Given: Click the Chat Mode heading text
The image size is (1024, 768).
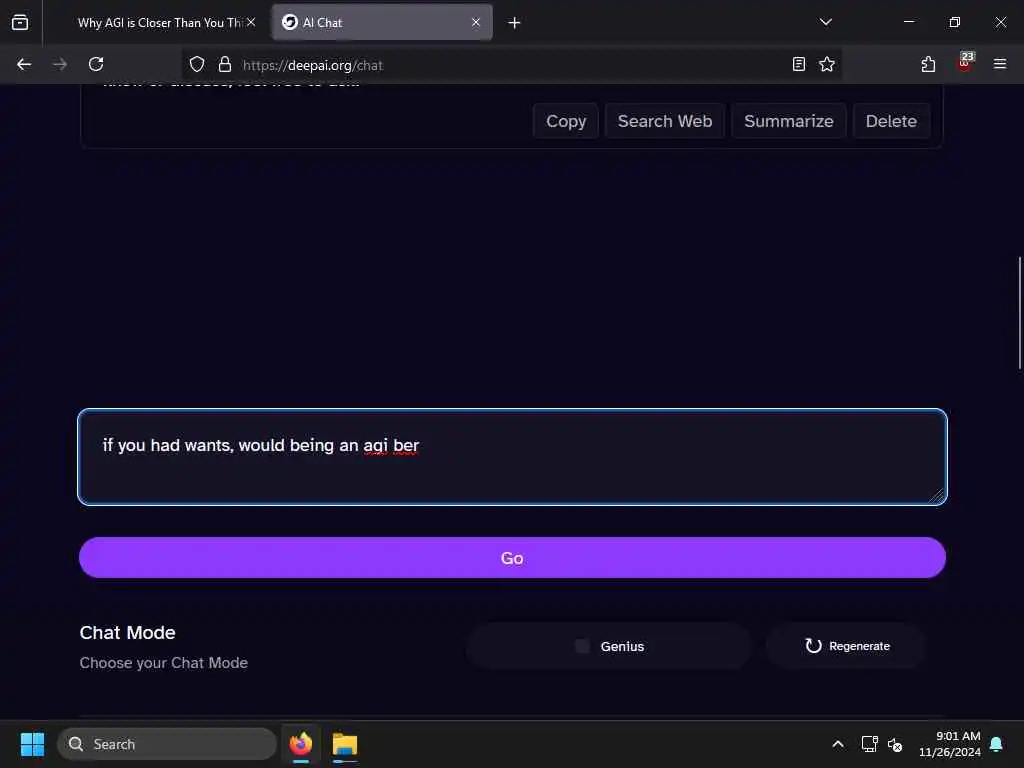Looking at the screenshot, I should click(127, 633).
